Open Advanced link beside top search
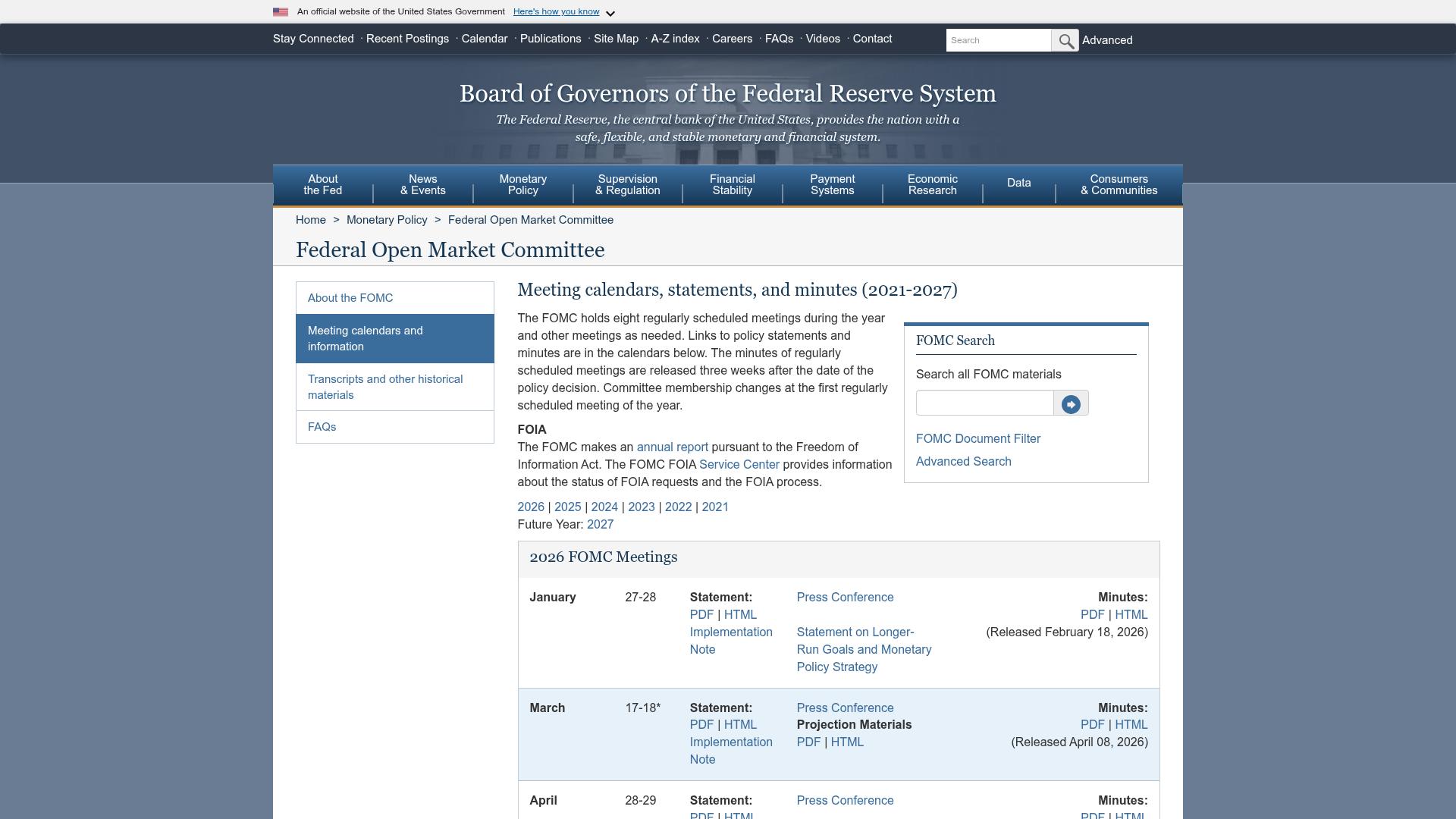1456x819 pixels. point(1107,40)
